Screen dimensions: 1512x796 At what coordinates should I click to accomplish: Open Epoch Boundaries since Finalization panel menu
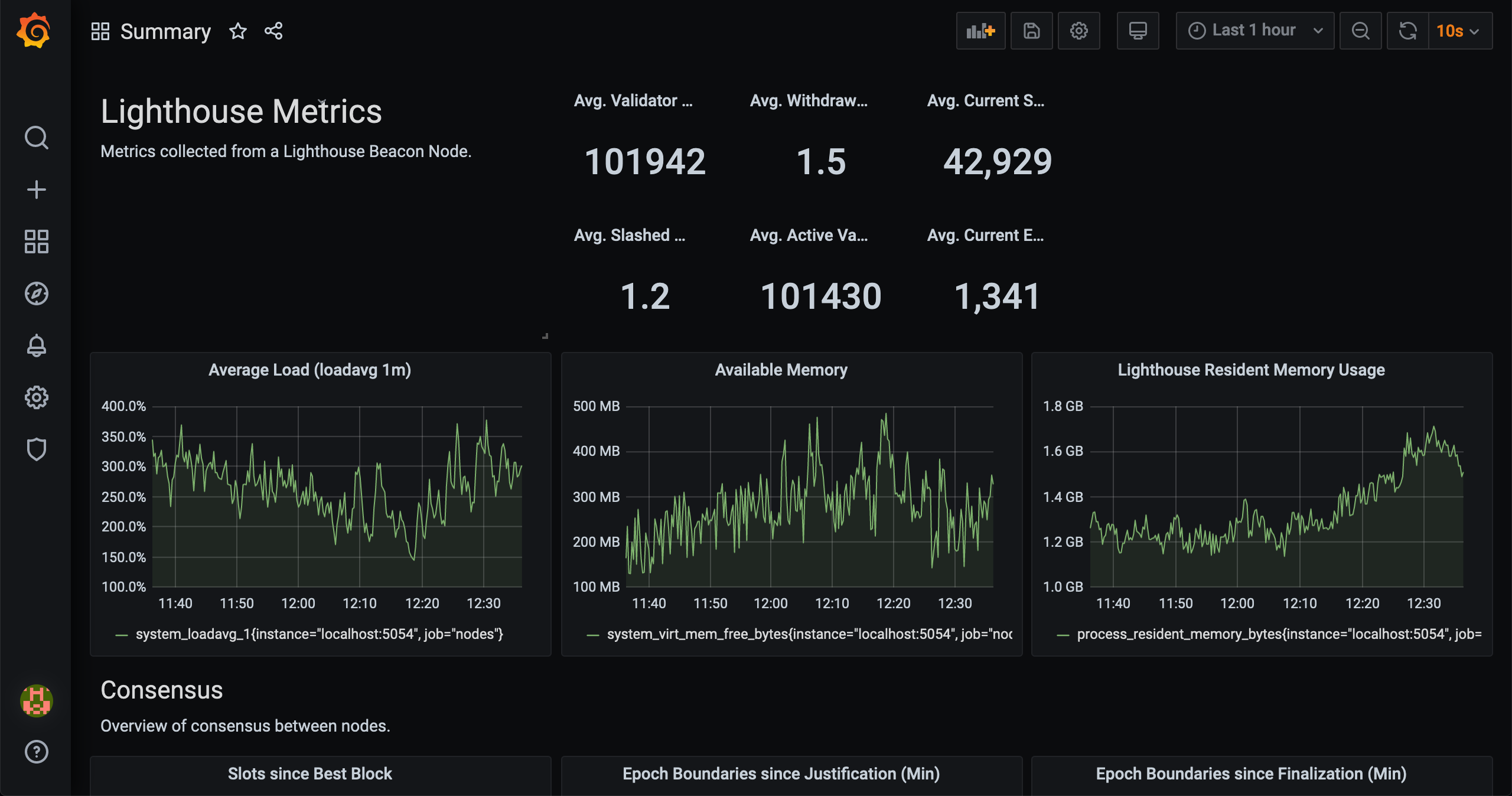pos(1251,774)
